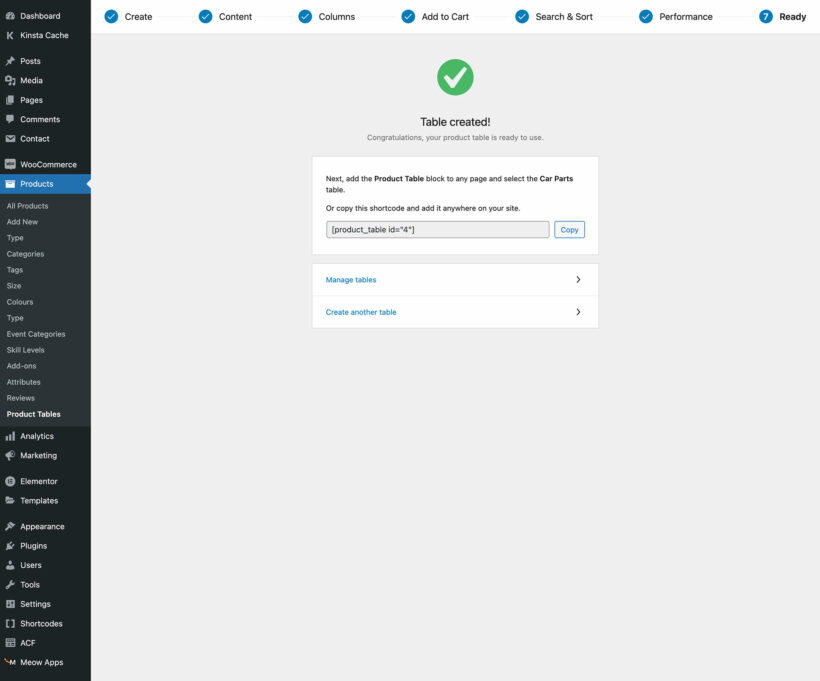Open Media library via its icon
The image size is (820, 681).
click(x=10, y=81)
